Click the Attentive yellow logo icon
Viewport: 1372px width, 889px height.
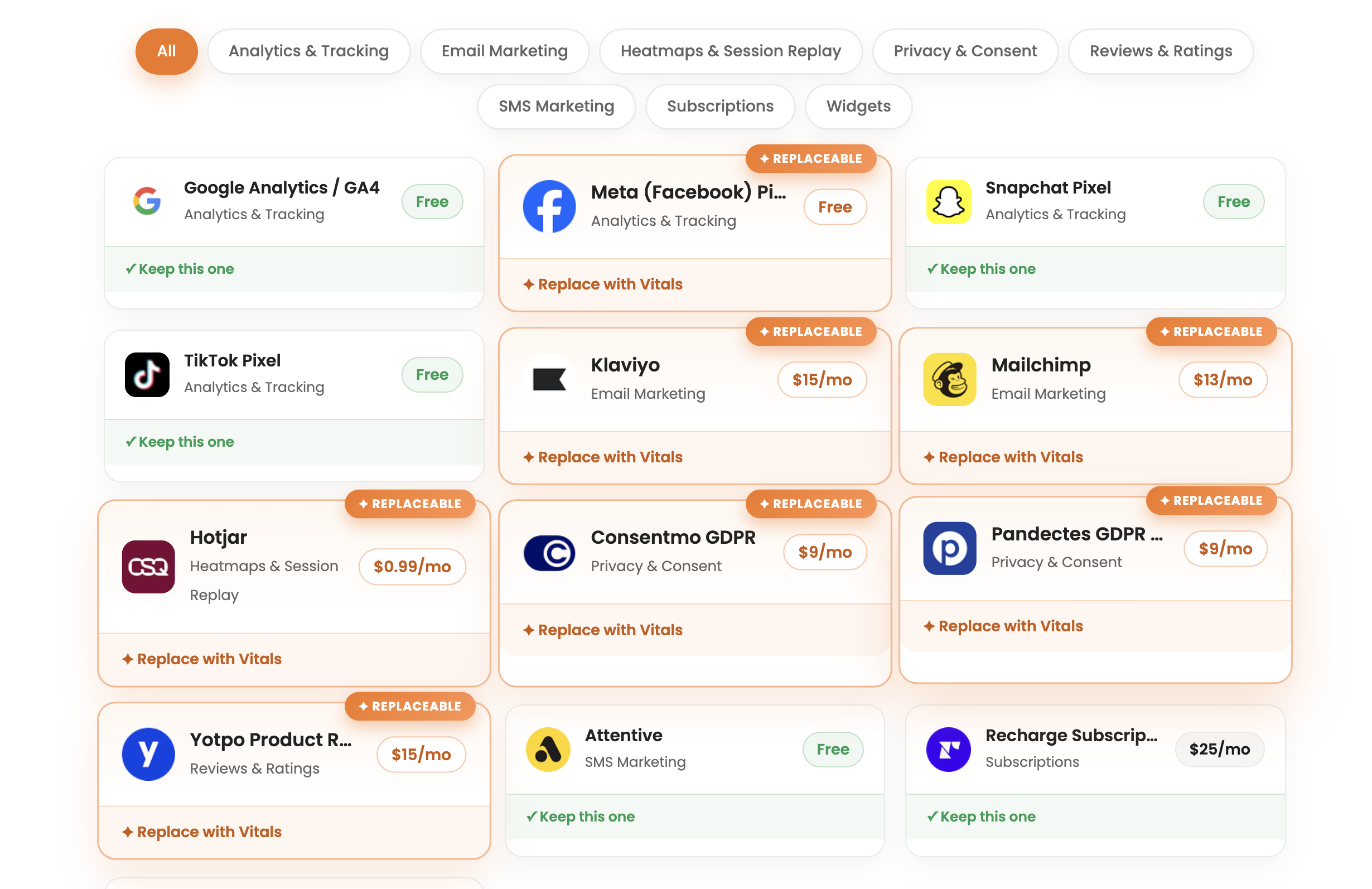(x=548, y=749)
